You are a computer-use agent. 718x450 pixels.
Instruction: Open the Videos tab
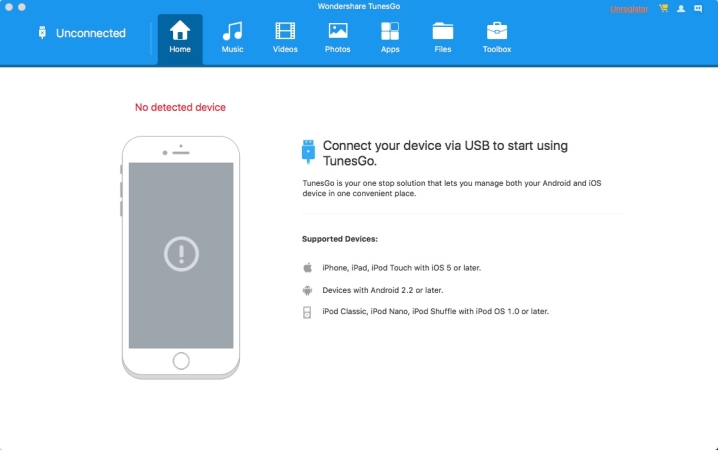coord(285,39)
